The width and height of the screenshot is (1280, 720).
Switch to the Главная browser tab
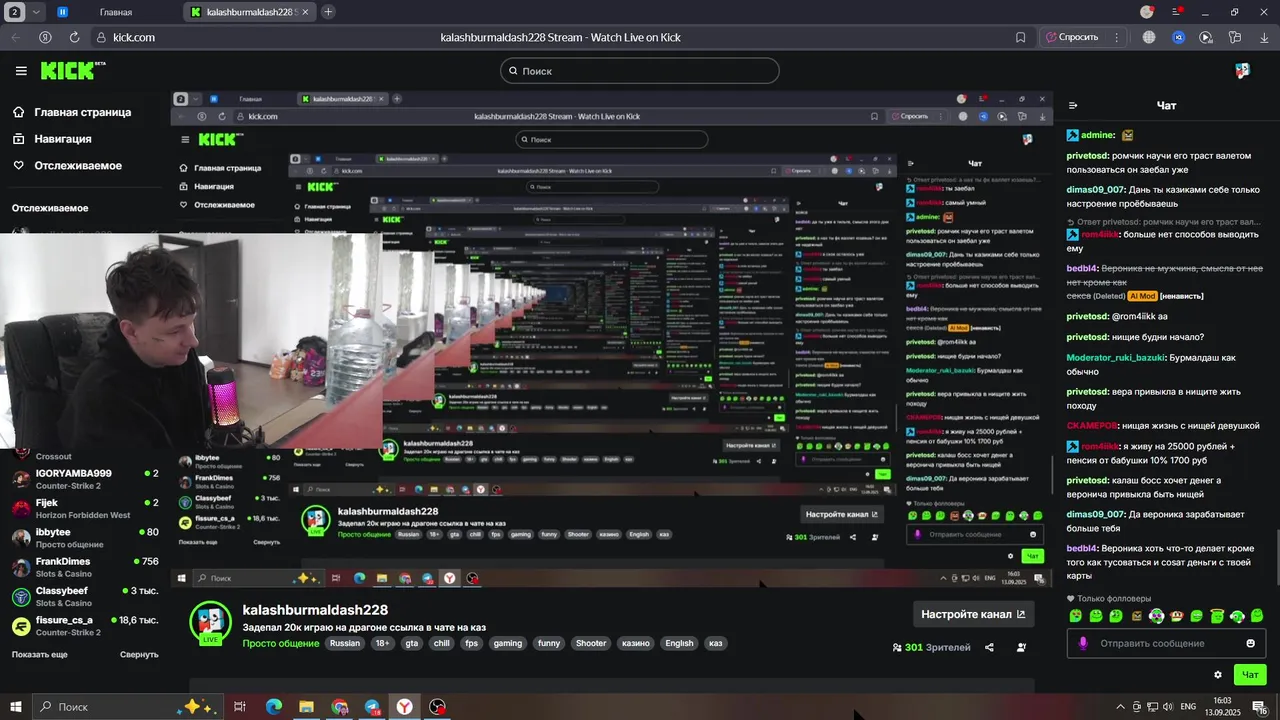tap(115, 12)
